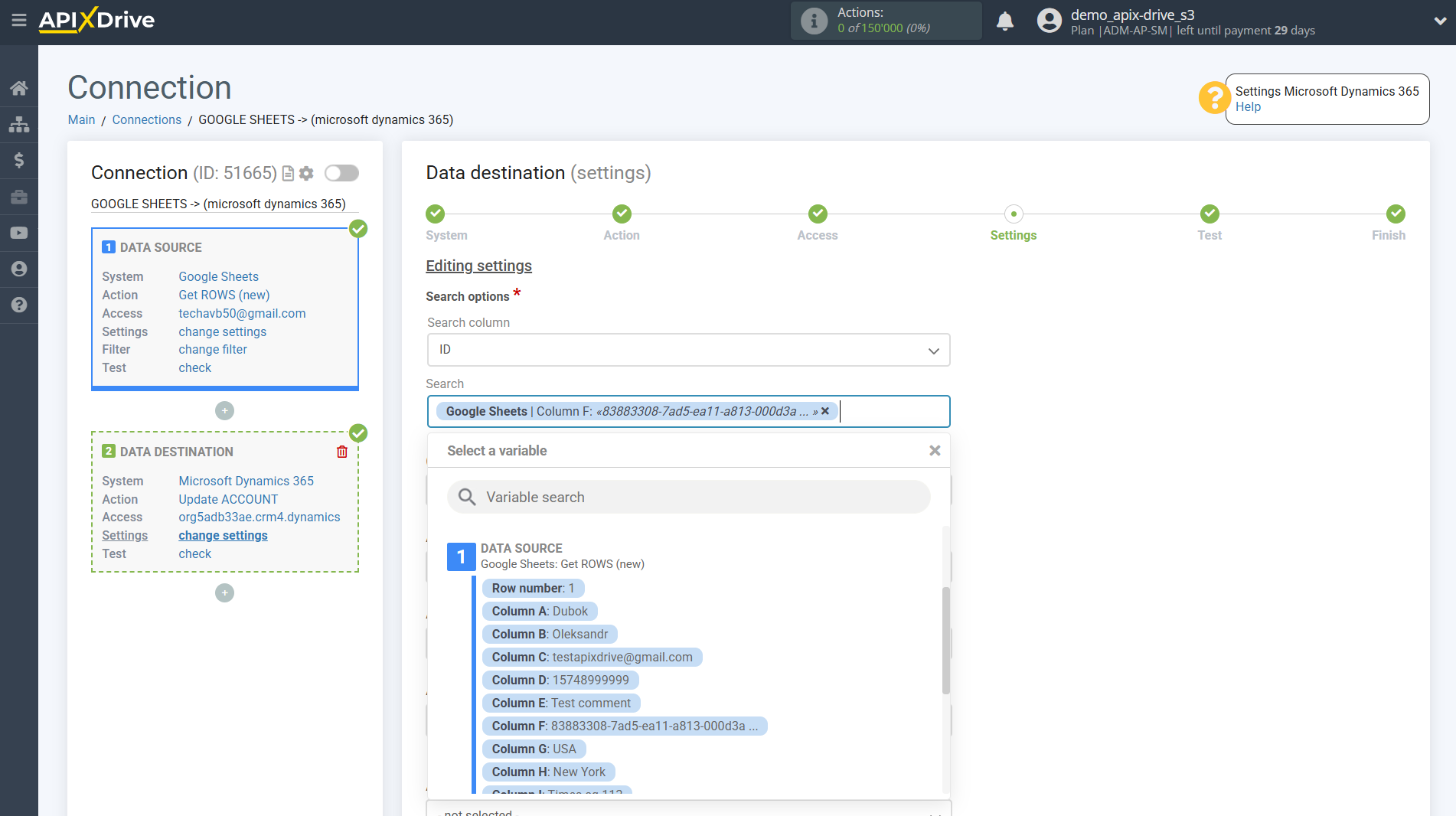This screenshot has width=1456, height=816.
Task: Open techavb50@gmail.com access link
Action: 242,314
